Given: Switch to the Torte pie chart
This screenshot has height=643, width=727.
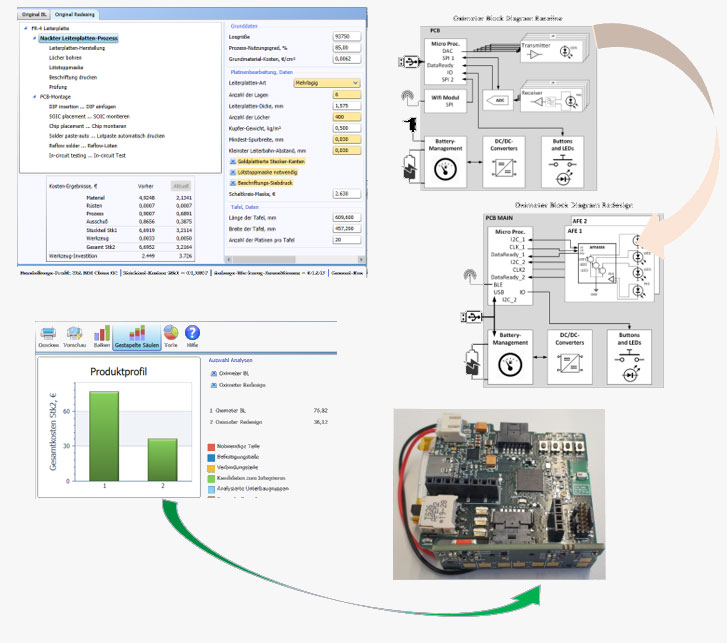Looking at the screenshot, I should tap(170, 335).
